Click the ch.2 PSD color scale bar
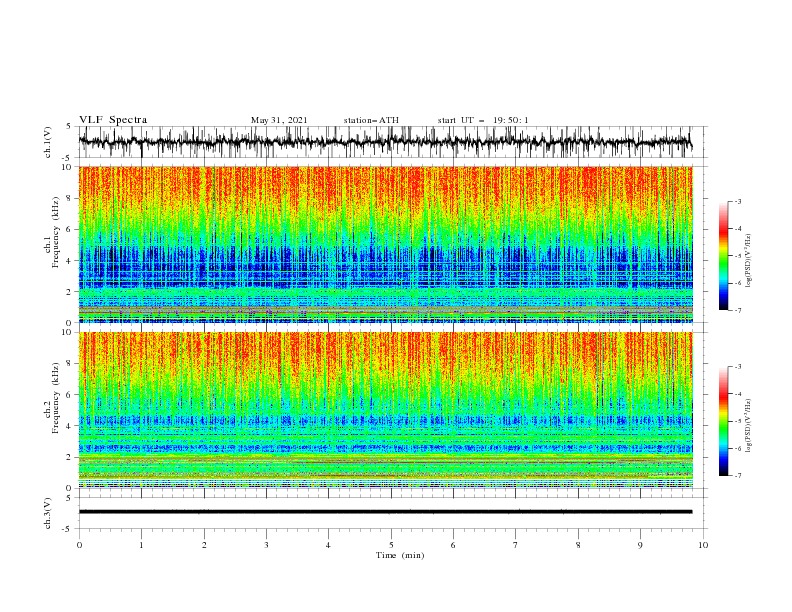792x612 pixels. point(723,421)
